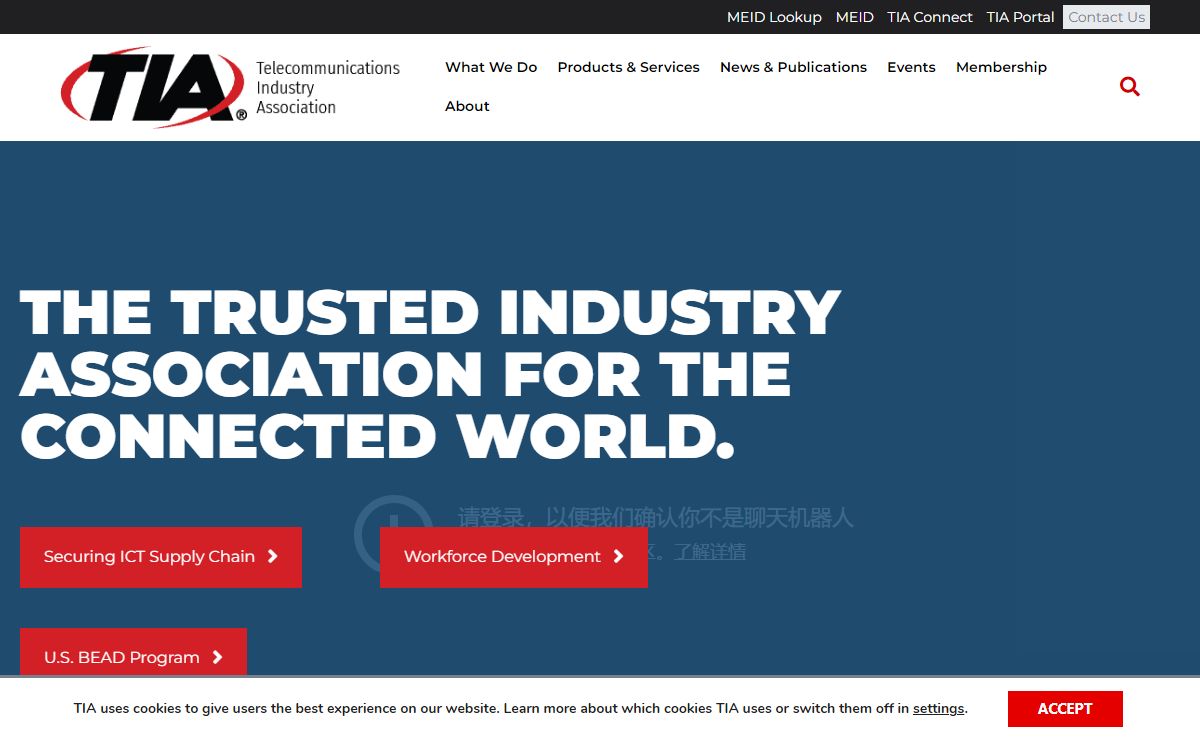Open the Products & Services menu
Image resolution: width=1200 pixels, height=740 pixels.
628,67
